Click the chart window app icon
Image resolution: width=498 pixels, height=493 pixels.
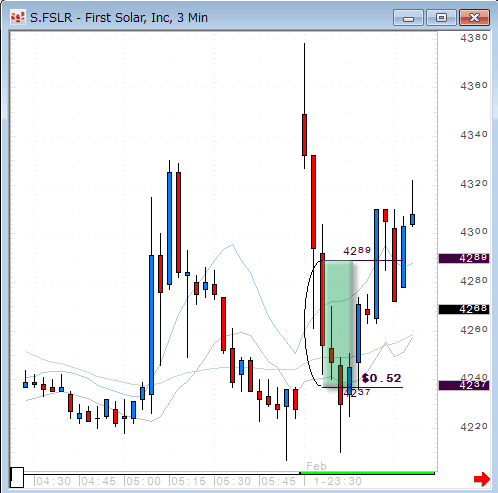[18, 18]
